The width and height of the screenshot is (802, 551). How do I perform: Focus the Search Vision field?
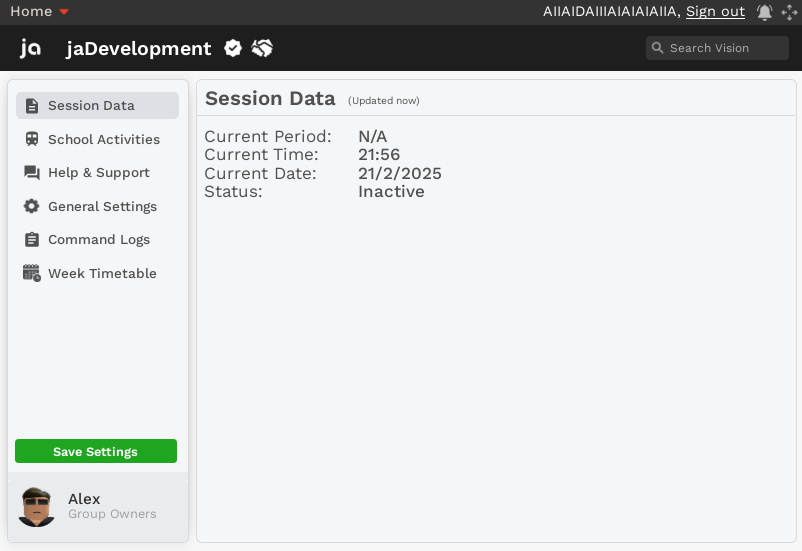pos(717,48)
